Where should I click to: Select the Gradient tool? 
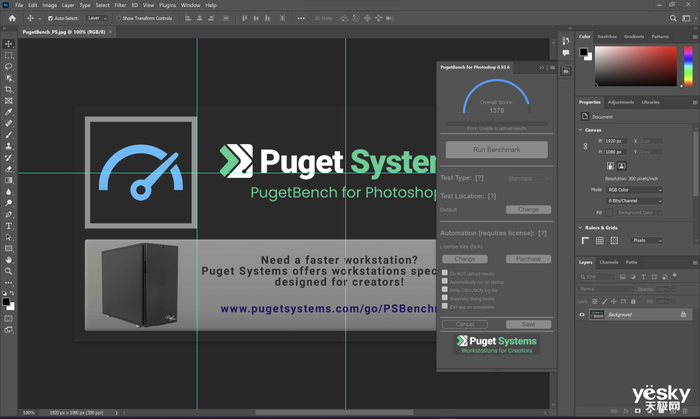(8, 180)
